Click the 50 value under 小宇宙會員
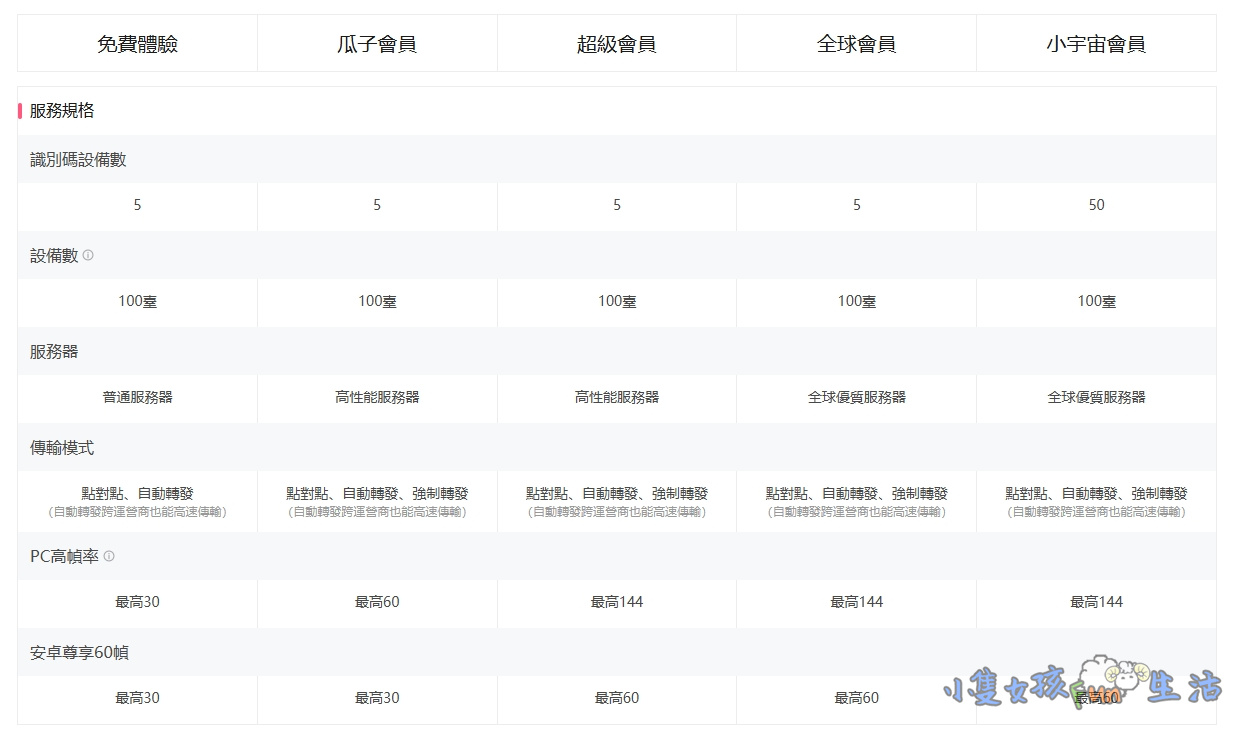 coord(1096,205)
